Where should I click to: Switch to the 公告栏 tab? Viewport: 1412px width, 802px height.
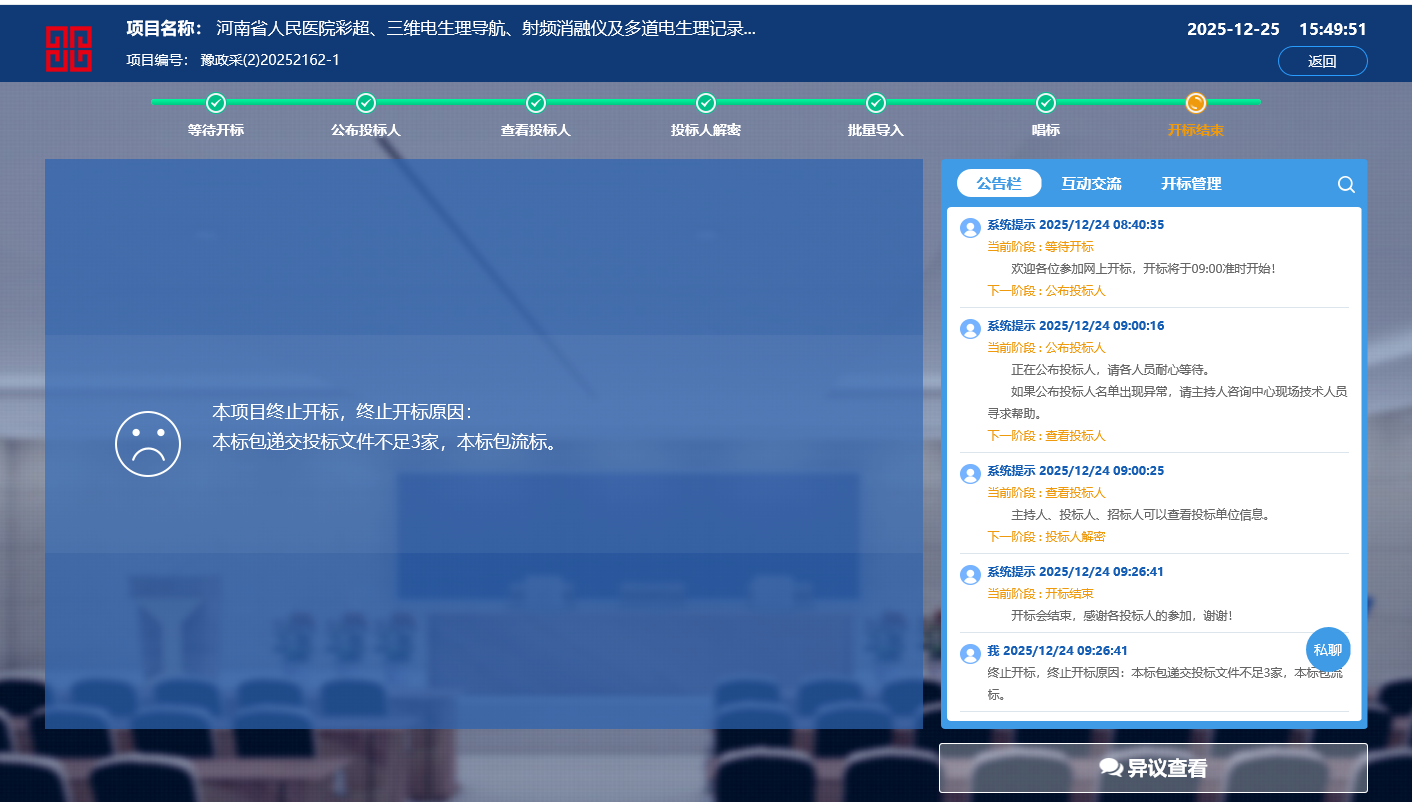tap(999, 184)
